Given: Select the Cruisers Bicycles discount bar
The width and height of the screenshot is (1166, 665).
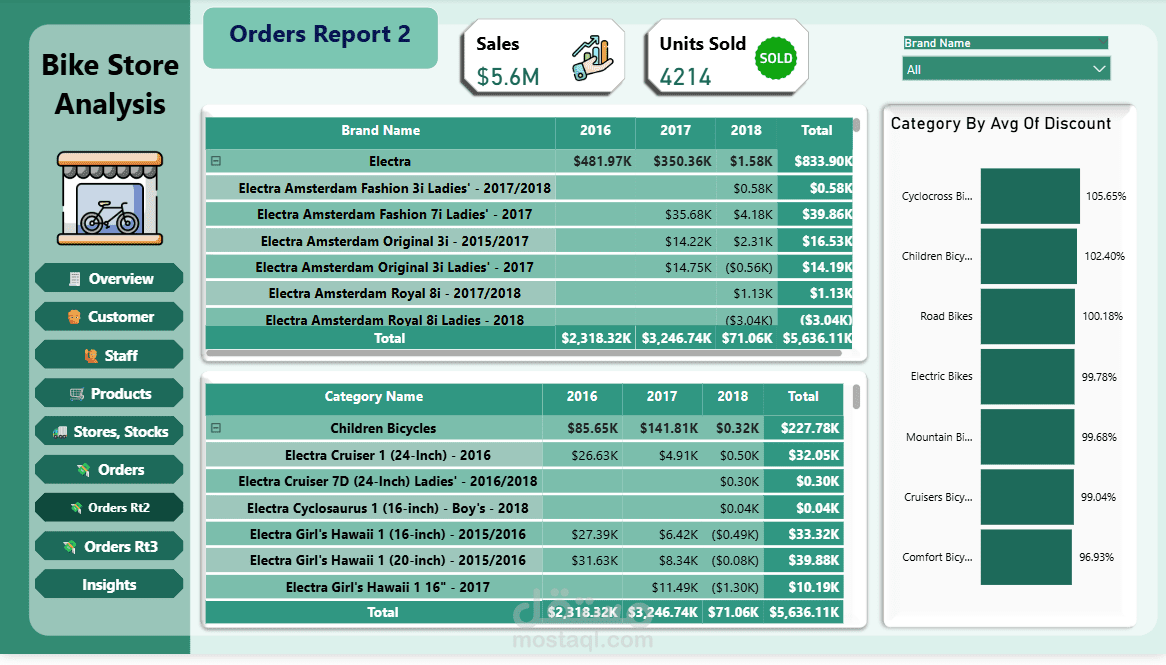Looking at the screenshot, I should click(x=1027, y=497).
